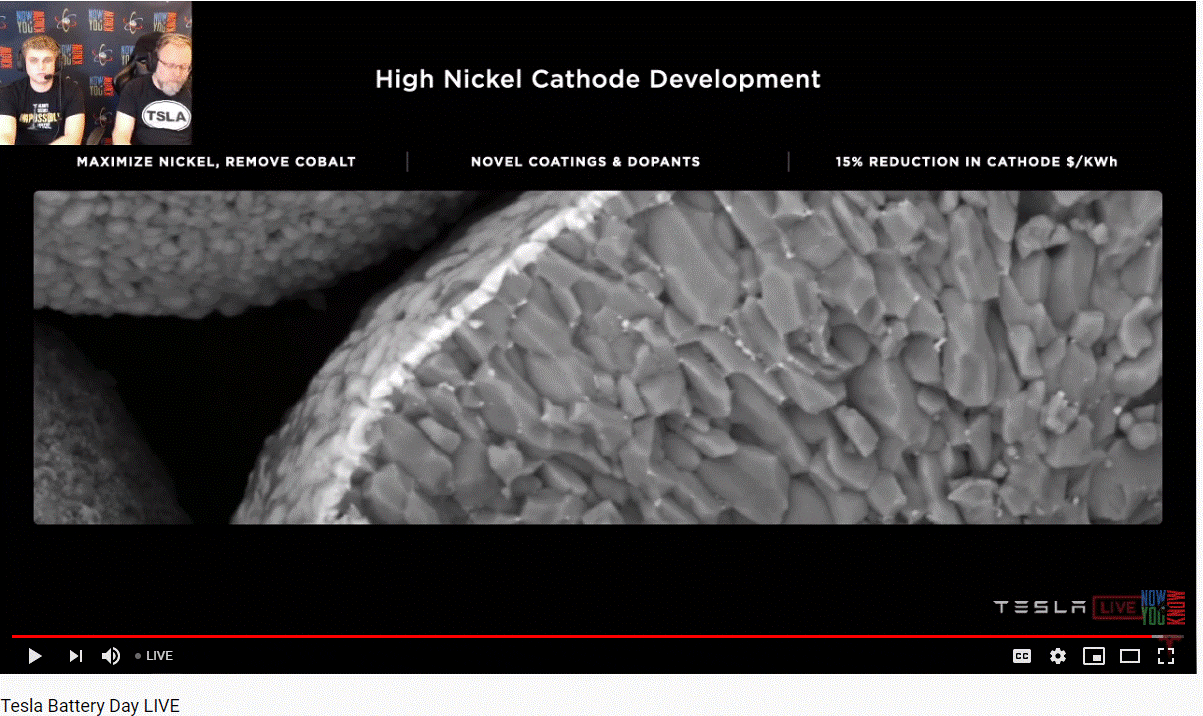Click 'High Nickel Cathode Development' heading
Viewport: 1203px width, 716px height.
598,79
